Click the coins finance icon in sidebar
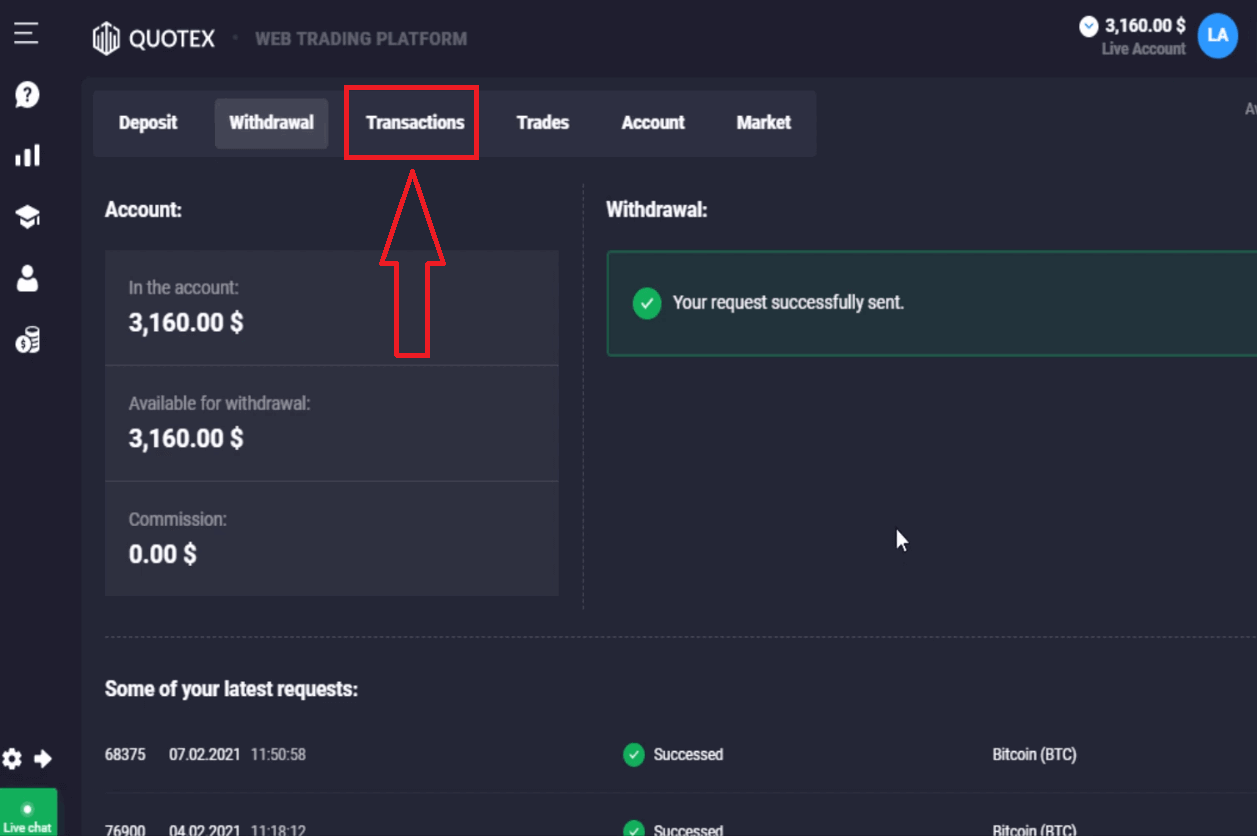This screenshot has height=836, width=1257. (x=27, y=340)
